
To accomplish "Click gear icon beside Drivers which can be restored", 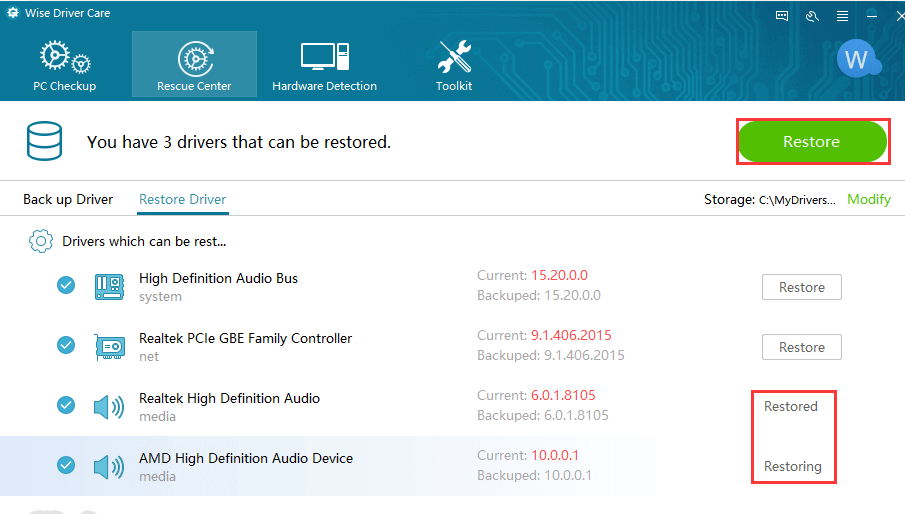I will 40,241.
